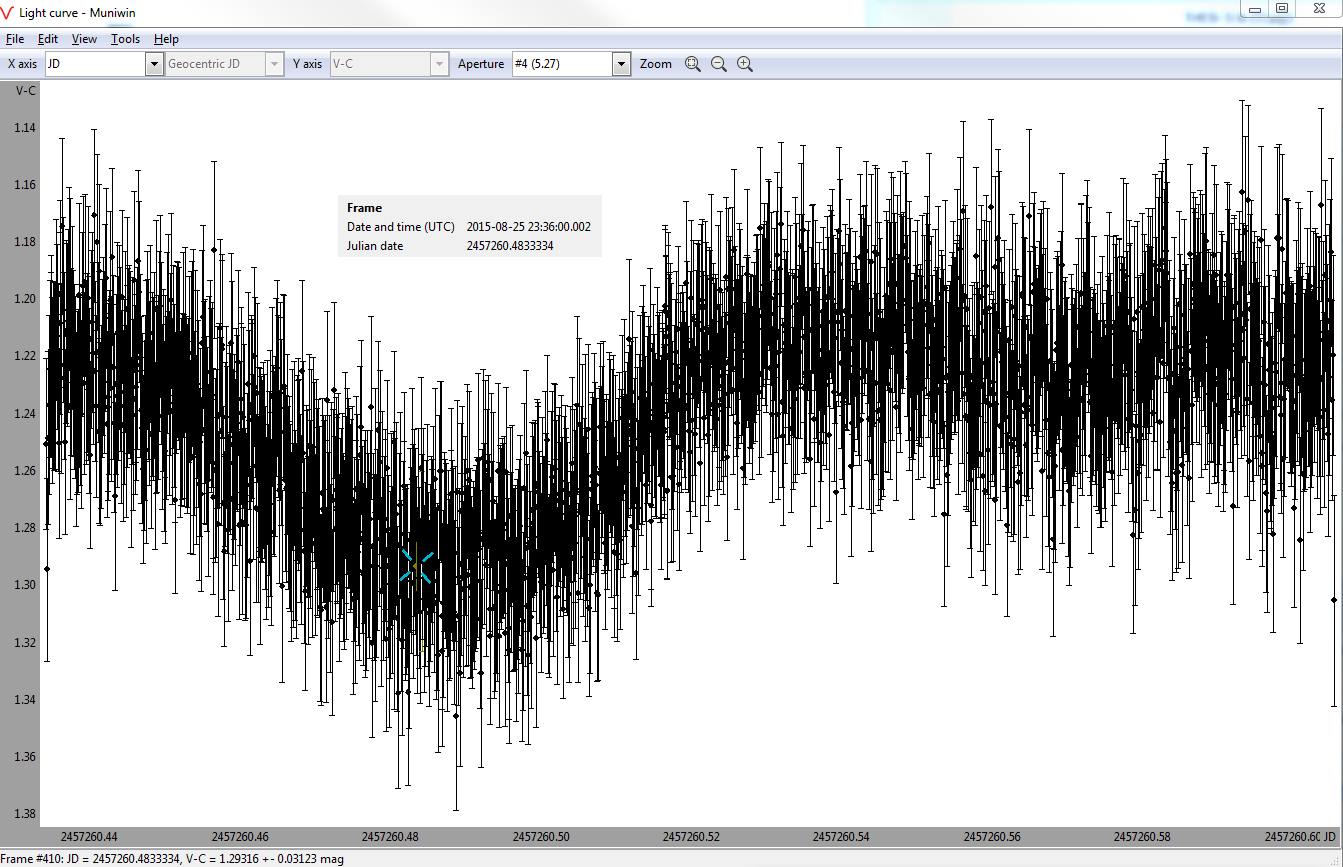
Task: Zoom out using the minus magnifier
Action: click(x=718, y=64)
